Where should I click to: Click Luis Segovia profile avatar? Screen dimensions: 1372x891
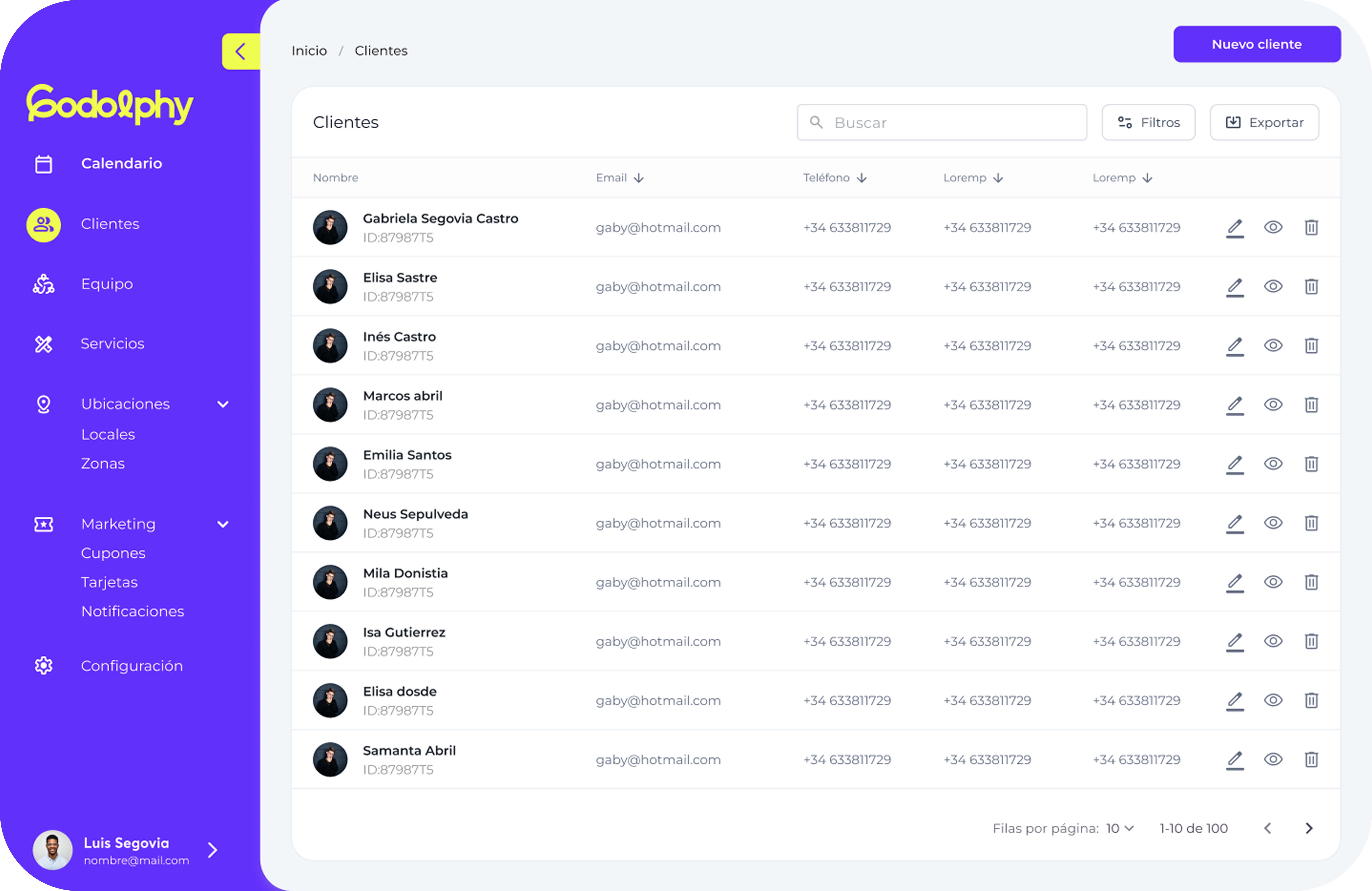click(x=52, y=850)
